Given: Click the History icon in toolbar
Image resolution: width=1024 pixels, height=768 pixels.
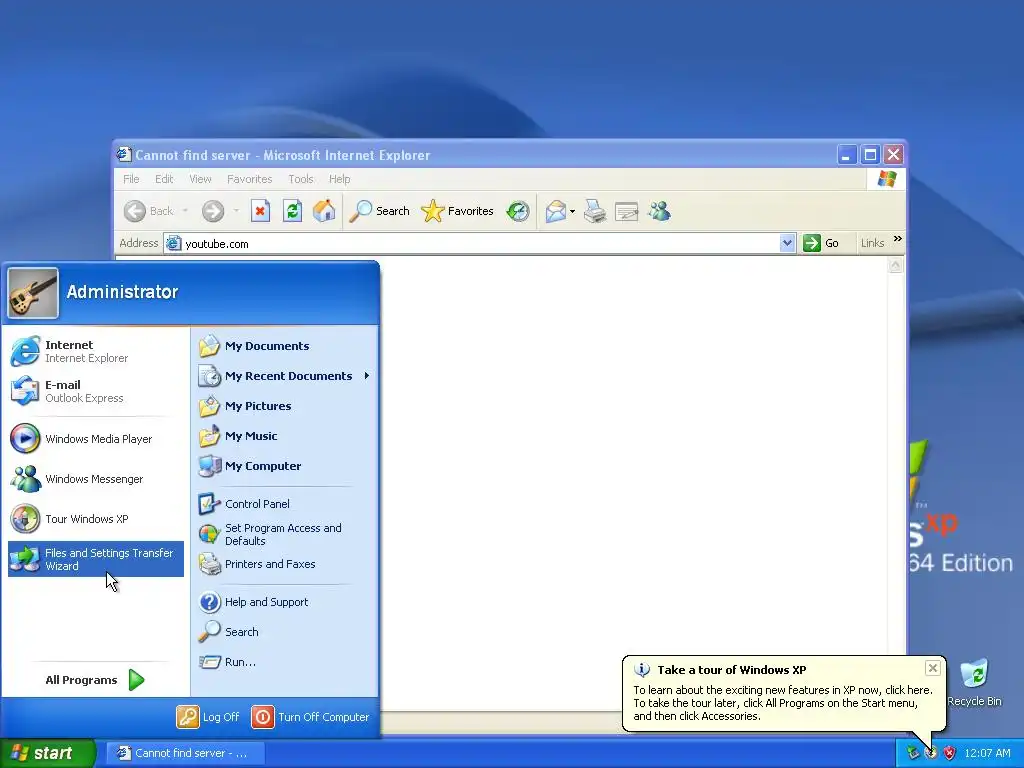Looking at the screenshot, I should tap(518, 211).
